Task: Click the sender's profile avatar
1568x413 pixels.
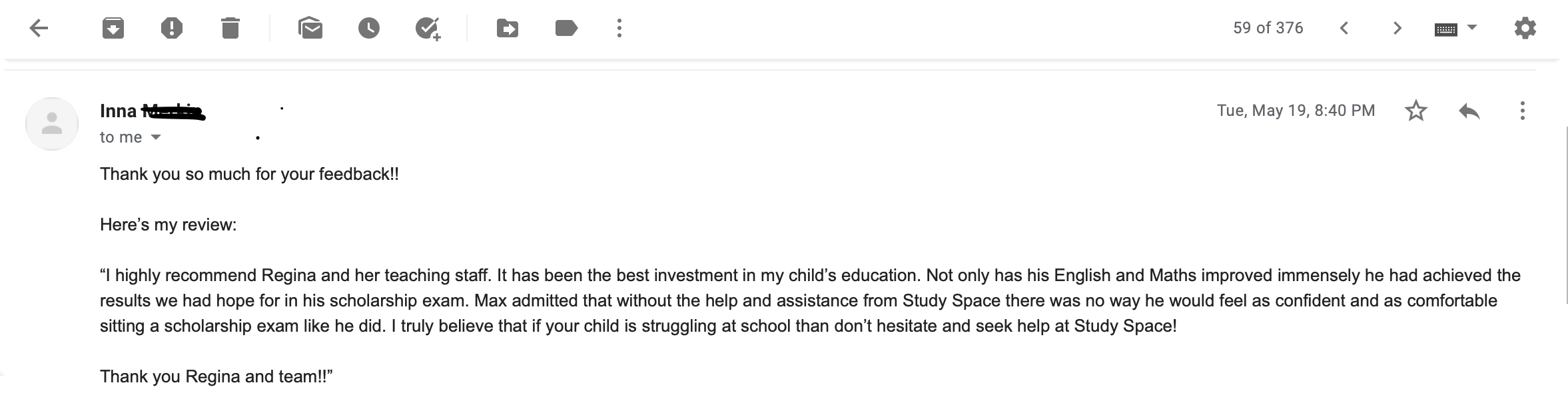Action: coord(52,124)
